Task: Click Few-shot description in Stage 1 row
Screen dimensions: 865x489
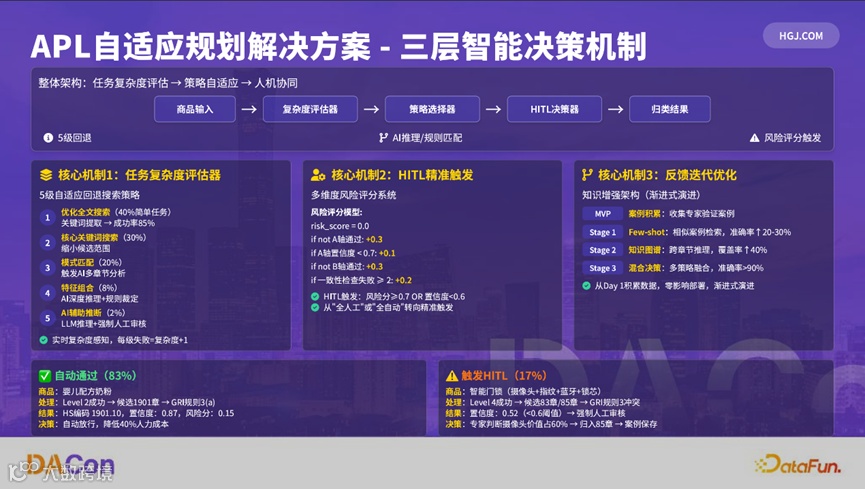Action: tap(709, 232)
